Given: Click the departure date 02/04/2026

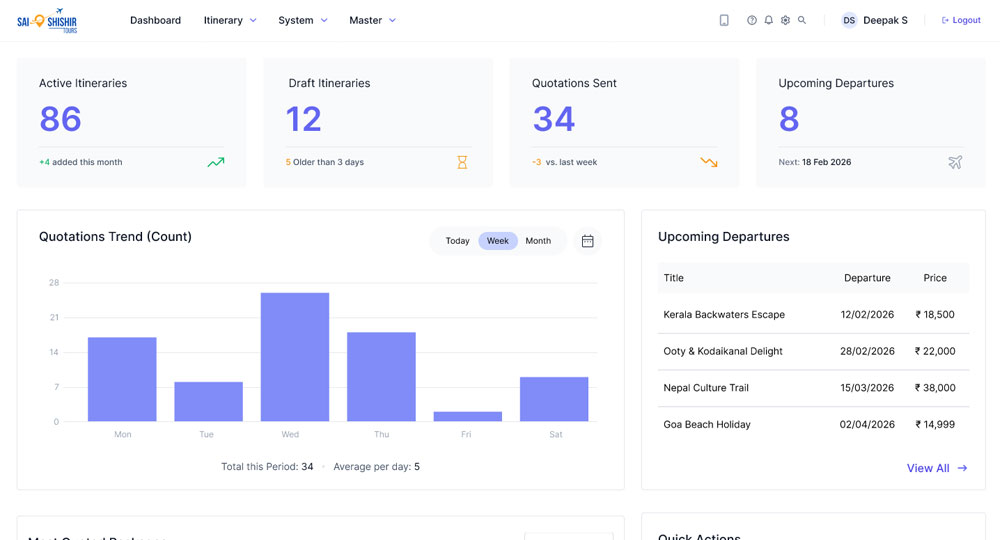Looking at the screenshot, I should [867, 425].
